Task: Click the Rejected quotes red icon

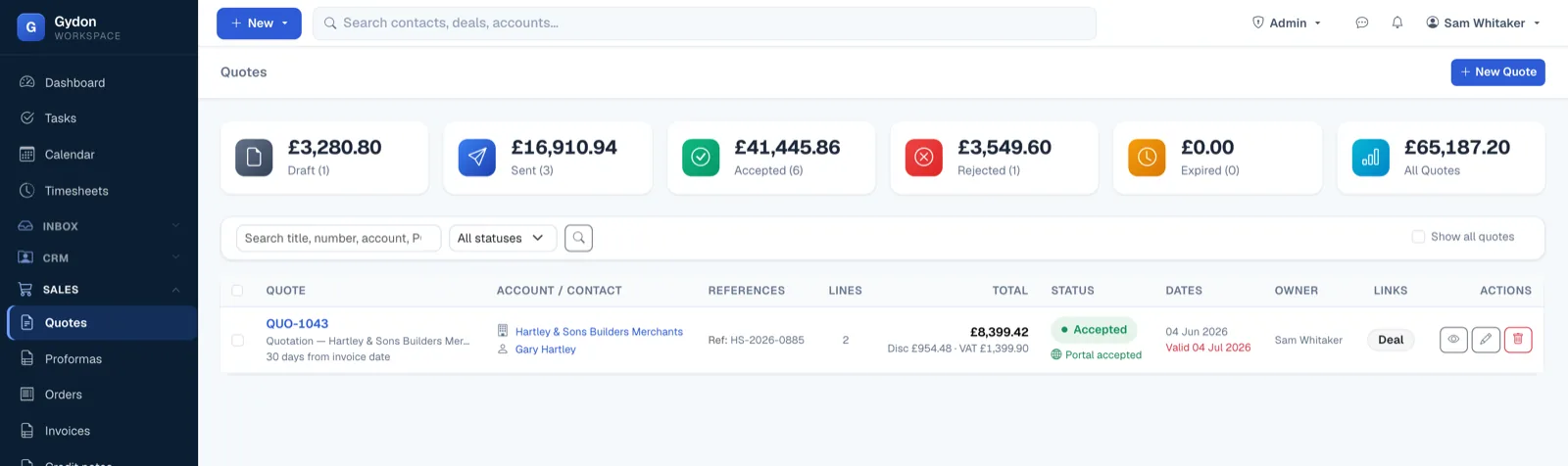Action: point(923,158)
